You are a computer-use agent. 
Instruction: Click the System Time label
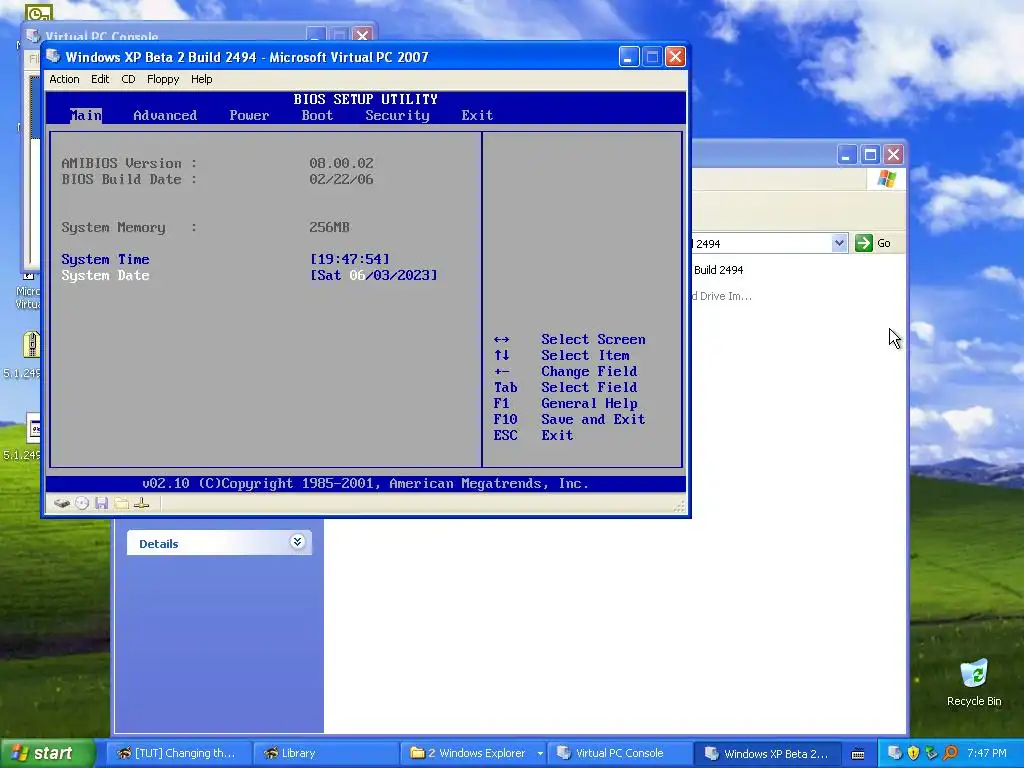[x=105, y=259]
